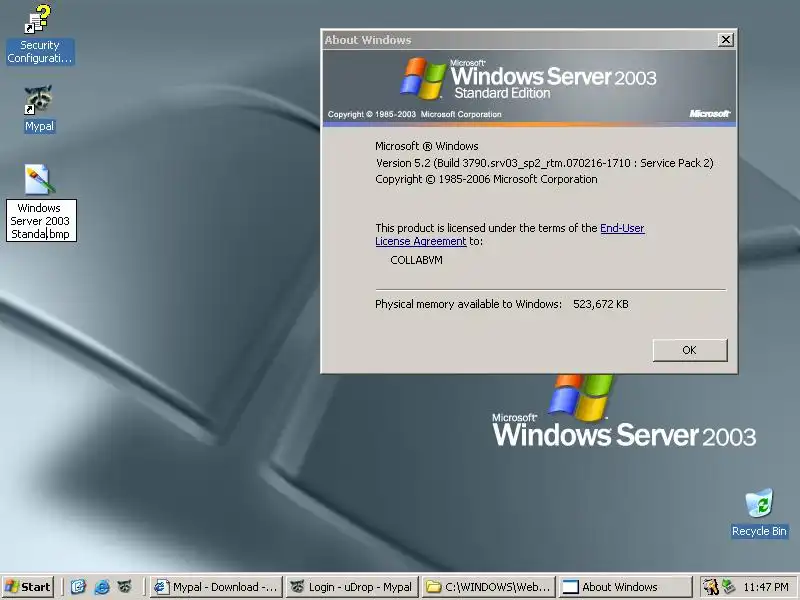The height and width of the screenshot is (600, 800).
Task: Click the first system tray icon with keys
Action: [710, 587]
